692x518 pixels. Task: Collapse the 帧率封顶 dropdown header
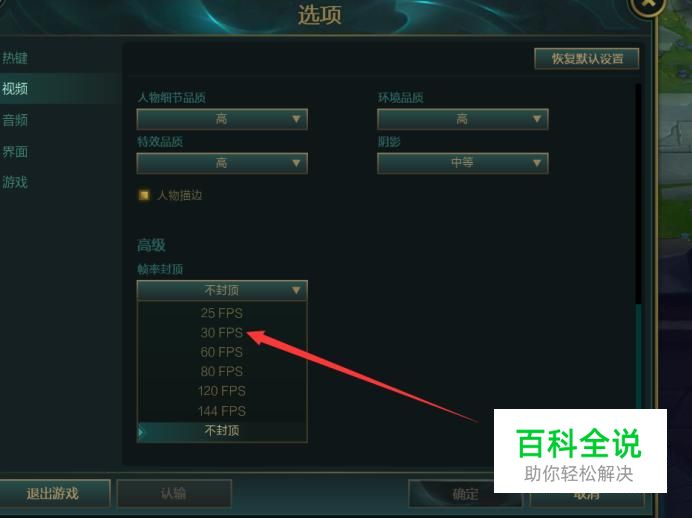tap(222, 290)
